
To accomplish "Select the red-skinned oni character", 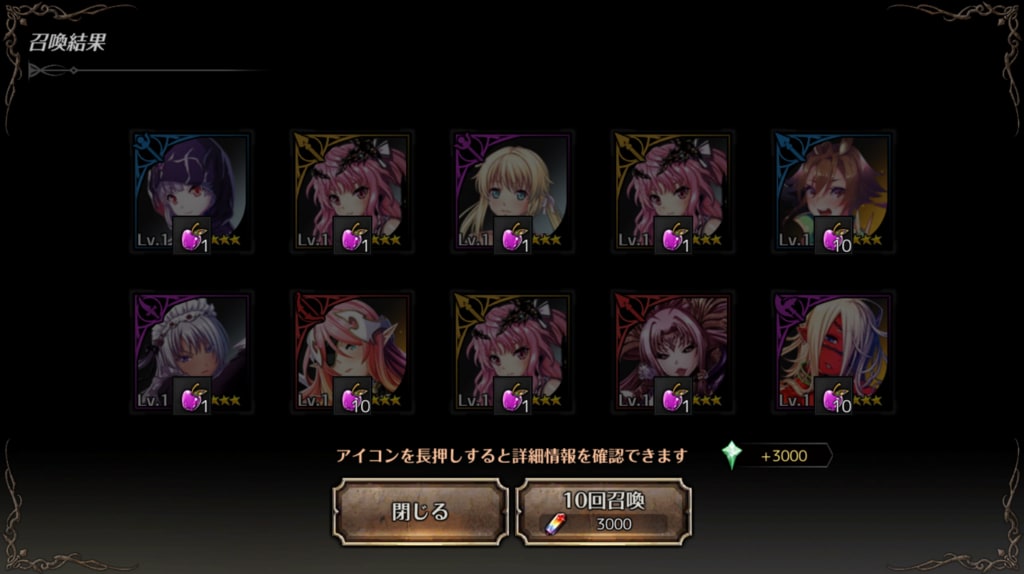I will [x=833, y=353].
